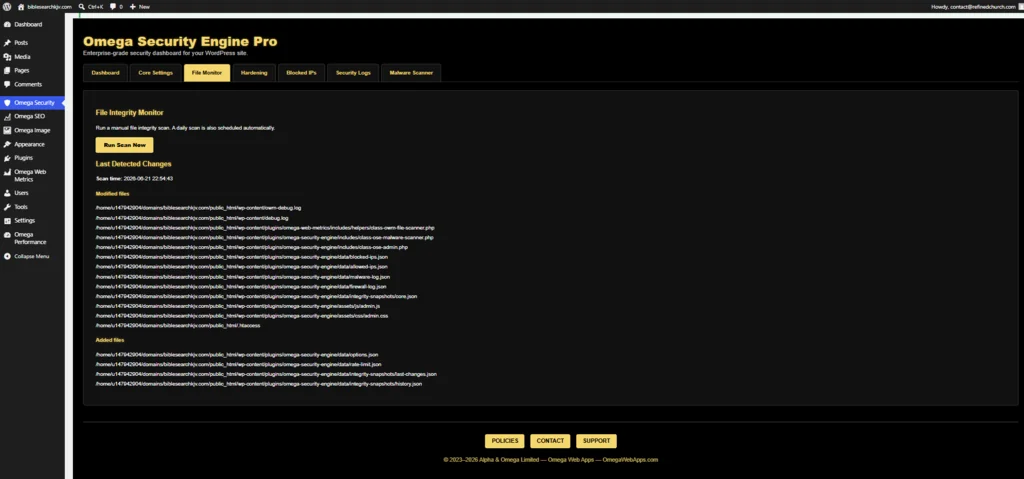Open the Ctrl+K search in admin bar

(91, 7)
